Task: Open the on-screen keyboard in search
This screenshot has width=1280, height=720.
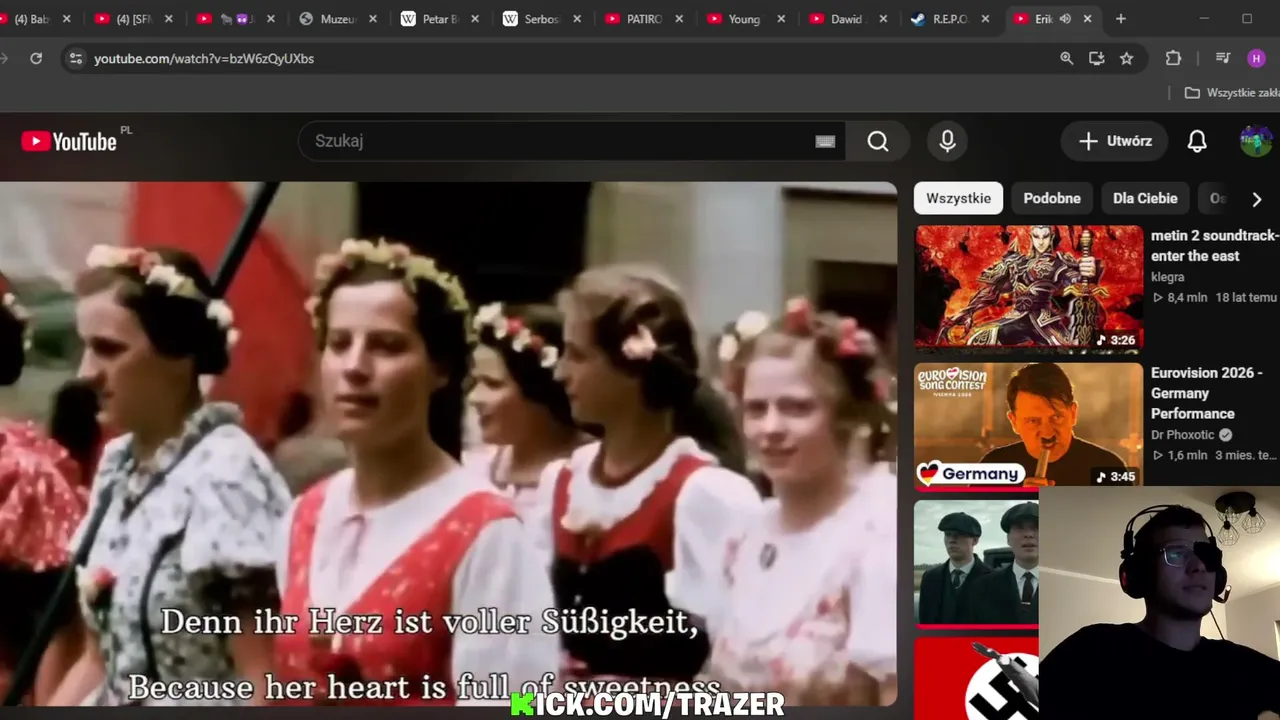Action: point(825,141)
